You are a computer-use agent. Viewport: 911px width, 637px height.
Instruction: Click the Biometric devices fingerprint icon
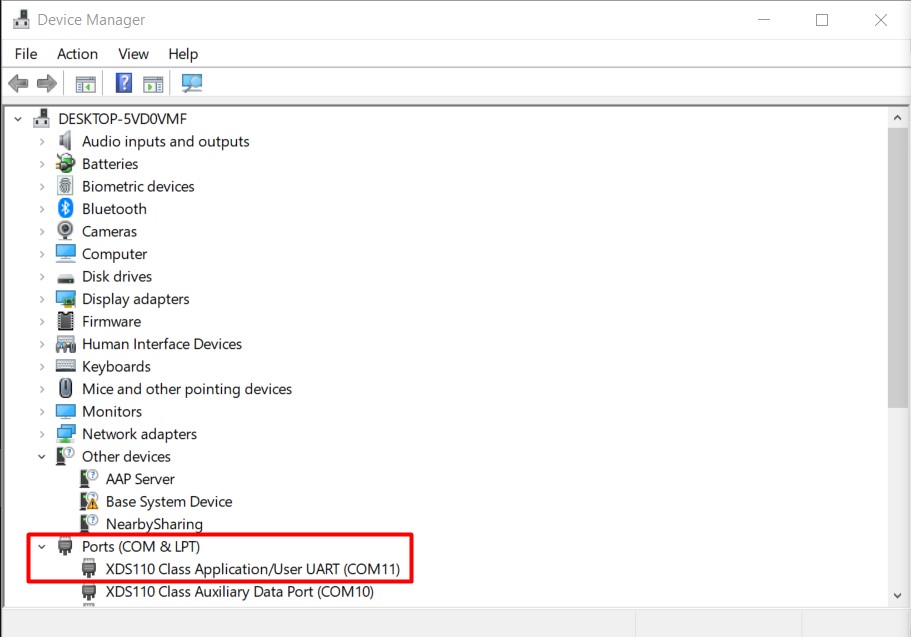pos(65,186)
